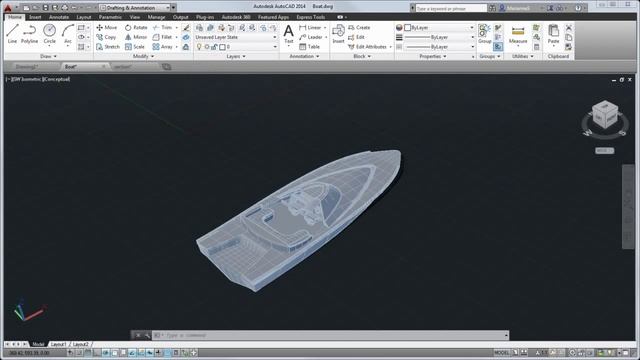The height and width of the screenshot is (360, 640).
Task: Click the Trim tool
Action: point(162,27)
